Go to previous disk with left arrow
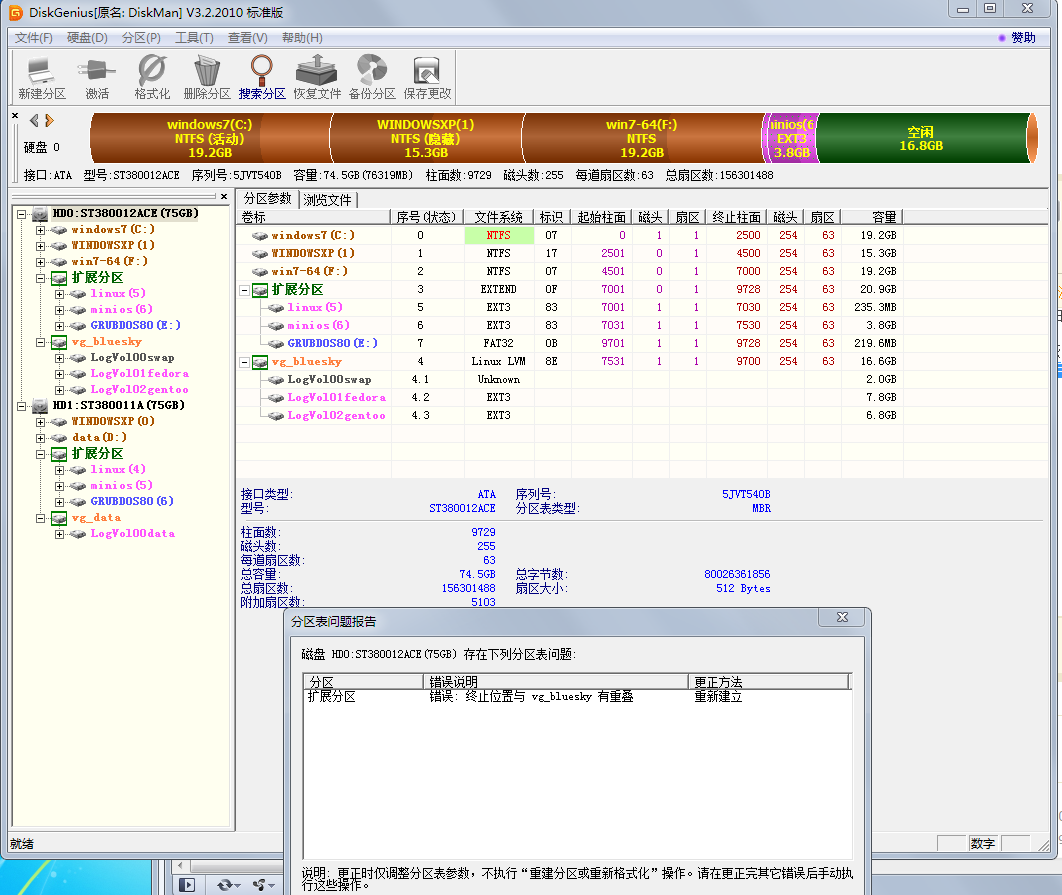 [34, 121]
